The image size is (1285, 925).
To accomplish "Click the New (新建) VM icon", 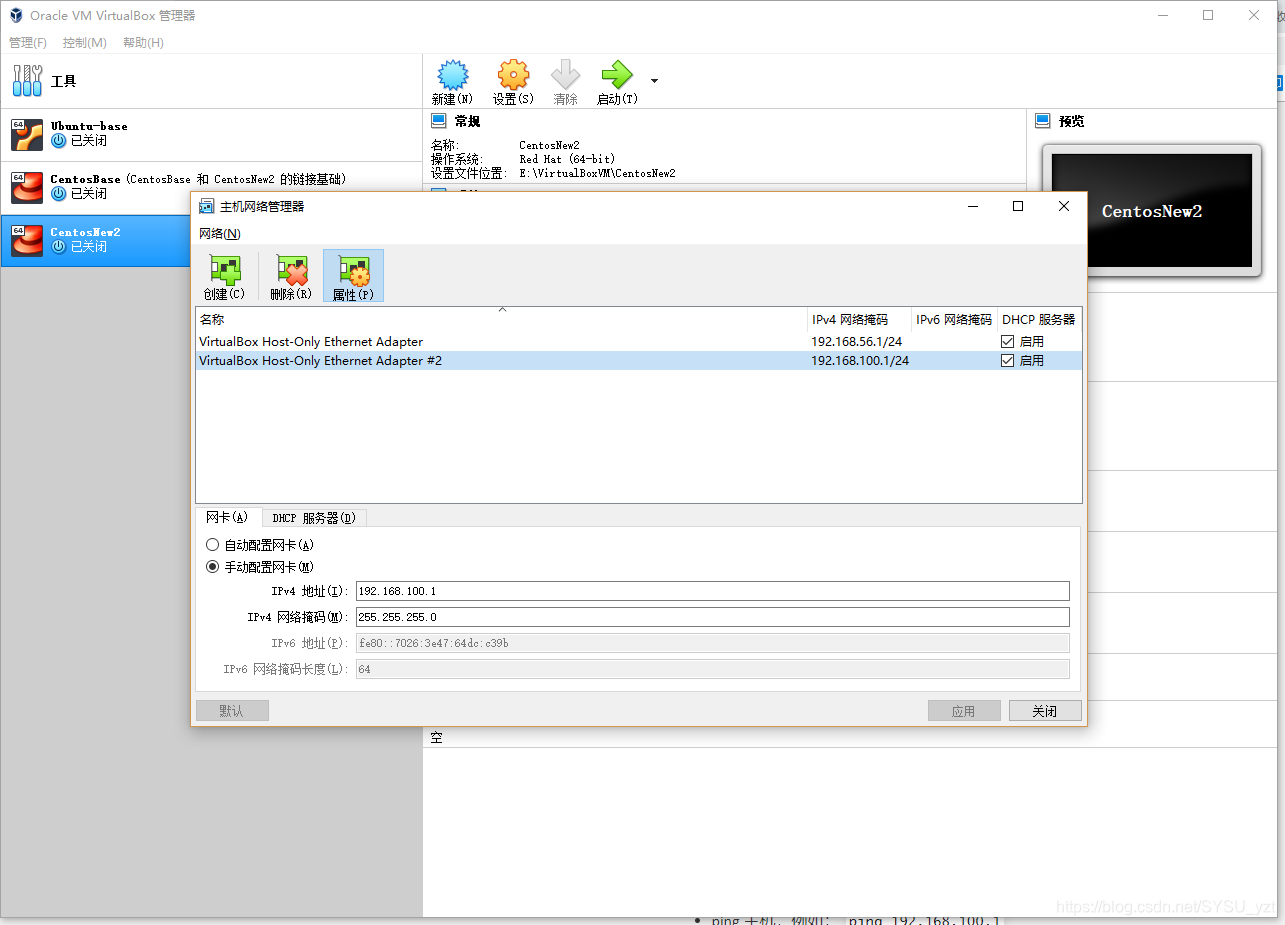I will point(452,75).
